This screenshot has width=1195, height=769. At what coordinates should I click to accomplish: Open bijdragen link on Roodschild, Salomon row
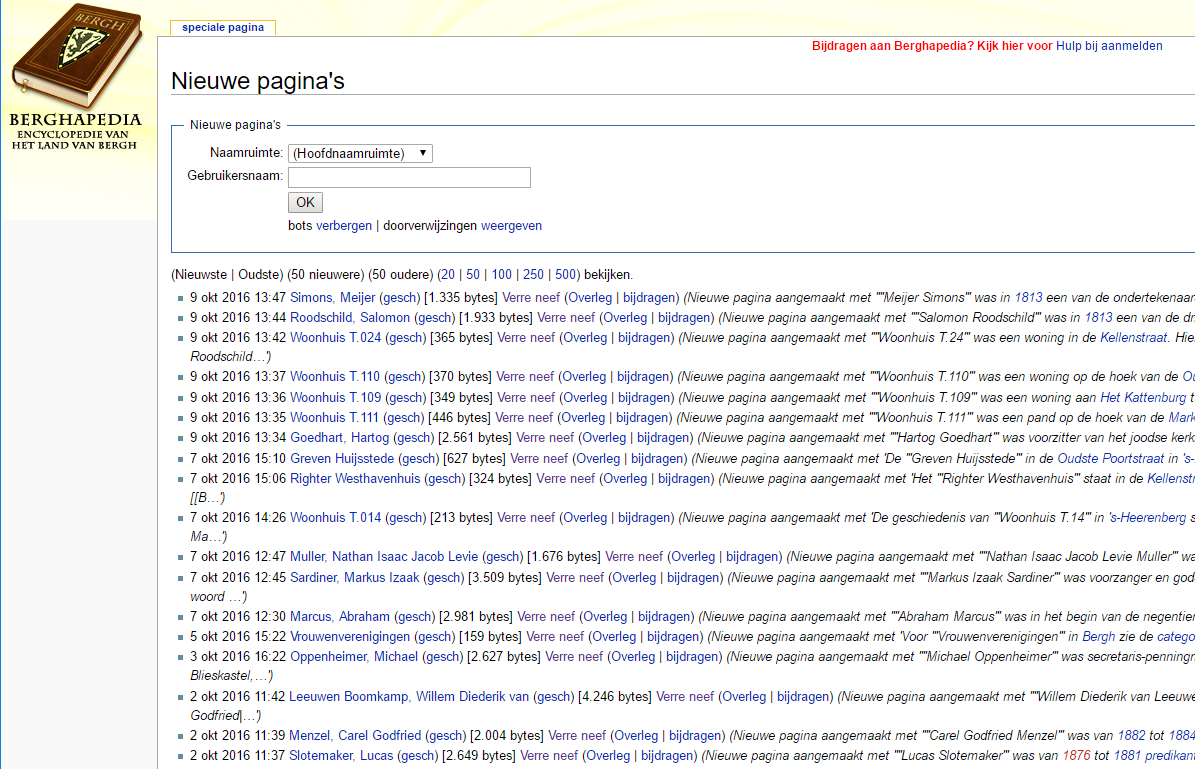click(684, 317)
